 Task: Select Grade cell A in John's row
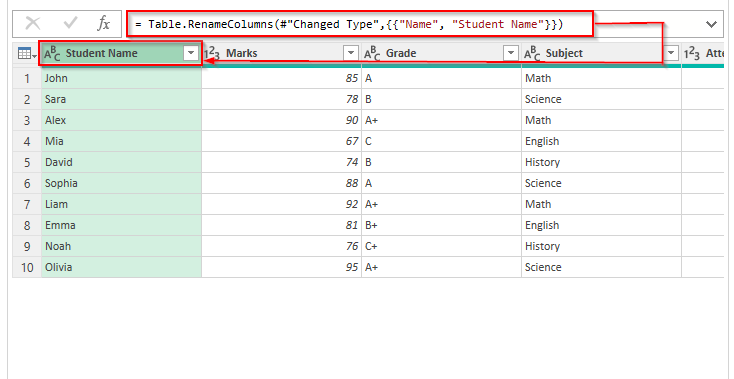(x=441, y=78)
